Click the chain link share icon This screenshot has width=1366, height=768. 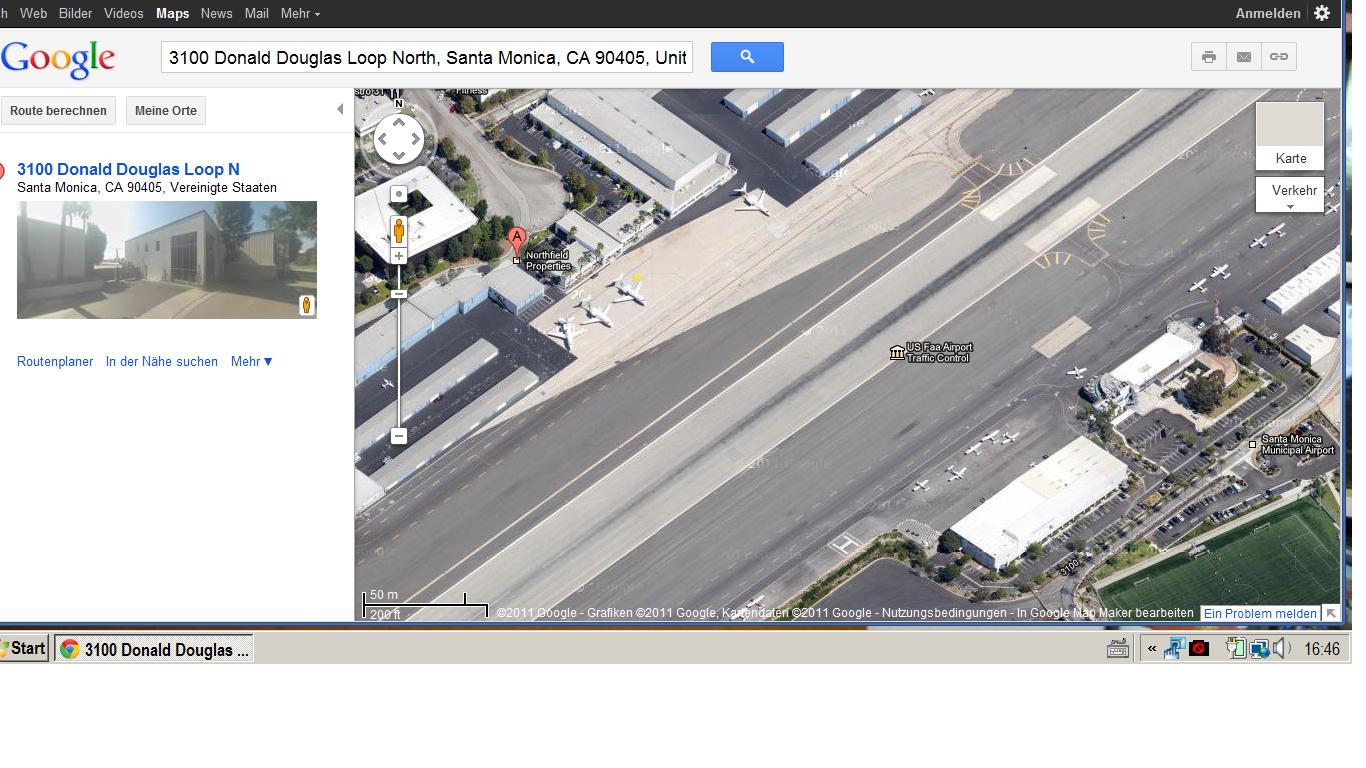pos(1279,57)
